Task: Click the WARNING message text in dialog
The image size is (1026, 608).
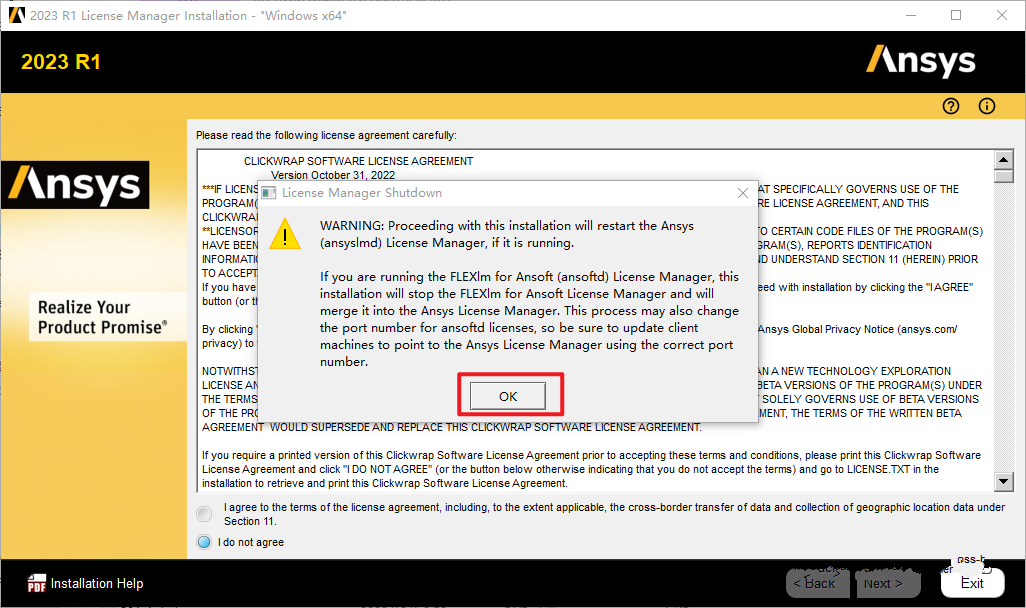Action: (507, 234)
